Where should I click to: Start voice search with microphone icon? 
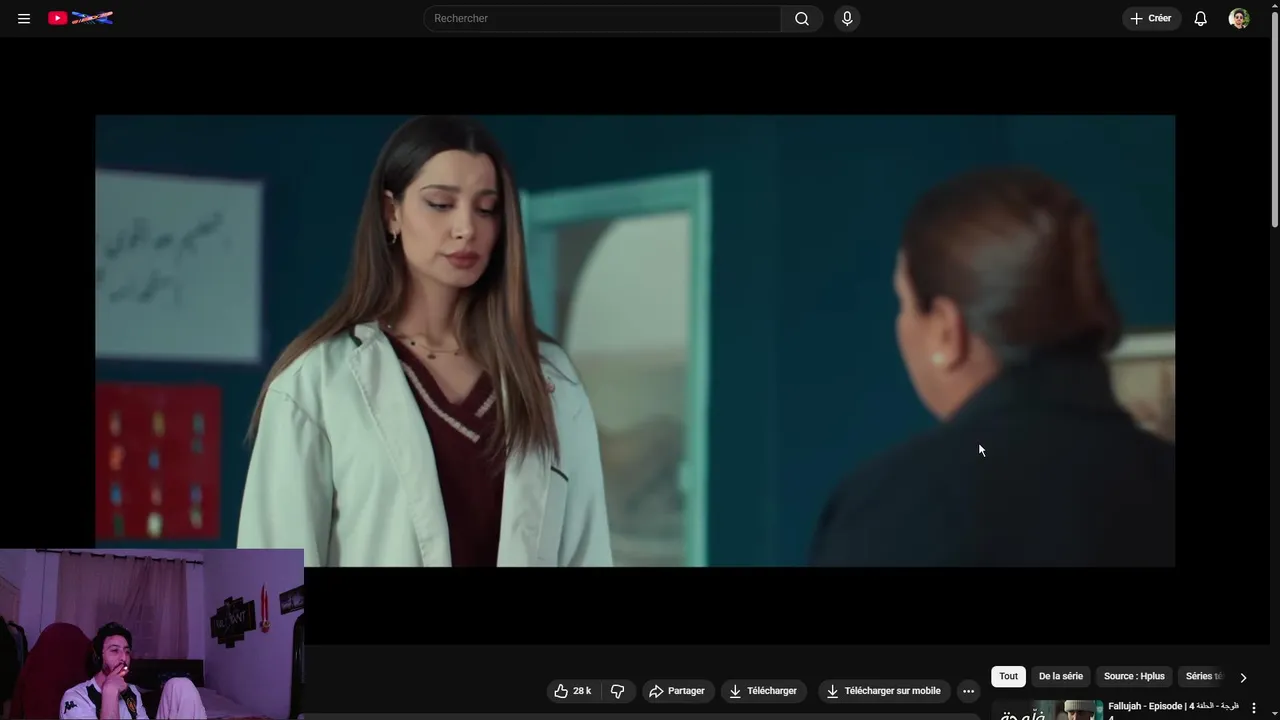(x=847, y=18)
